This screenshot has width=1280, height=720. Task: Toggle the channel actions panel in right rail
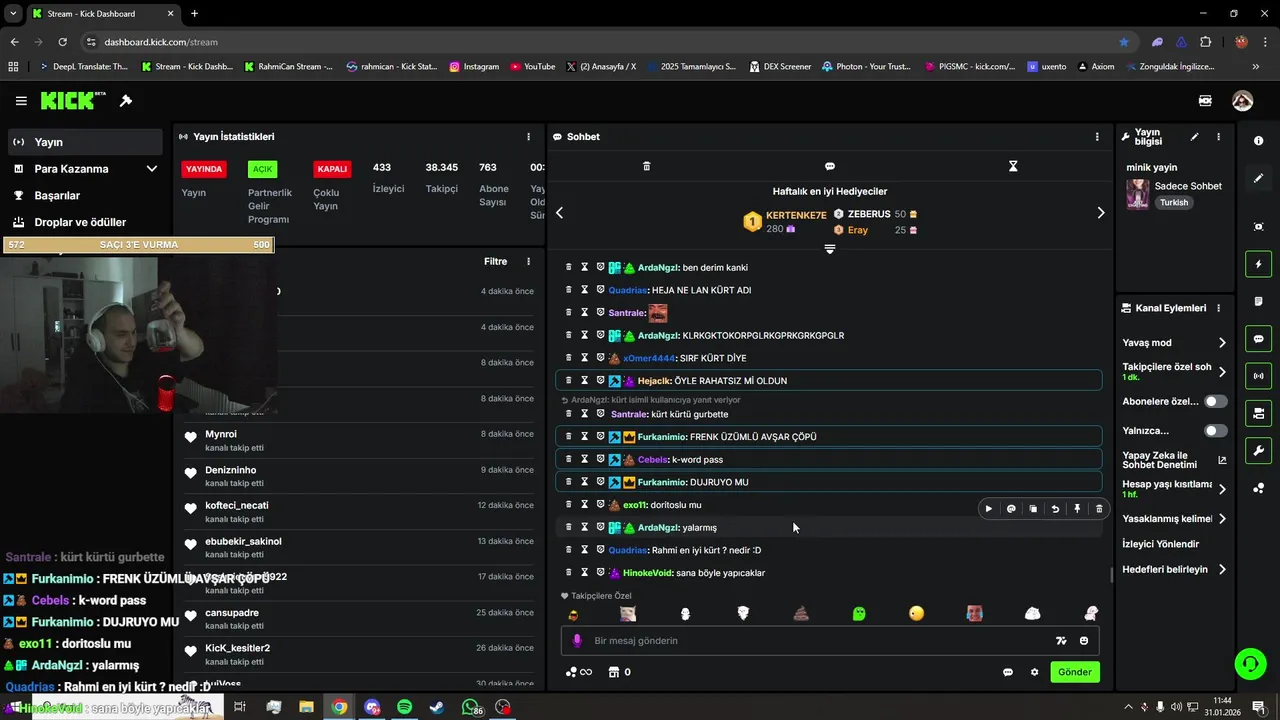coord(1258,413)
